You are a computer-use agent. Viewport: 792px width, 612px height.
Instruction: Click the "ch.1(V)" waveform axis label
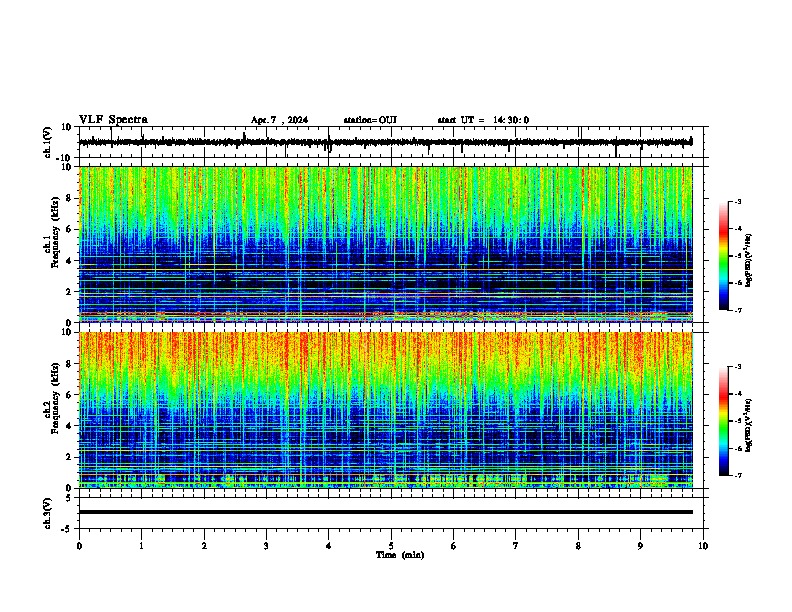pos(48,142)
